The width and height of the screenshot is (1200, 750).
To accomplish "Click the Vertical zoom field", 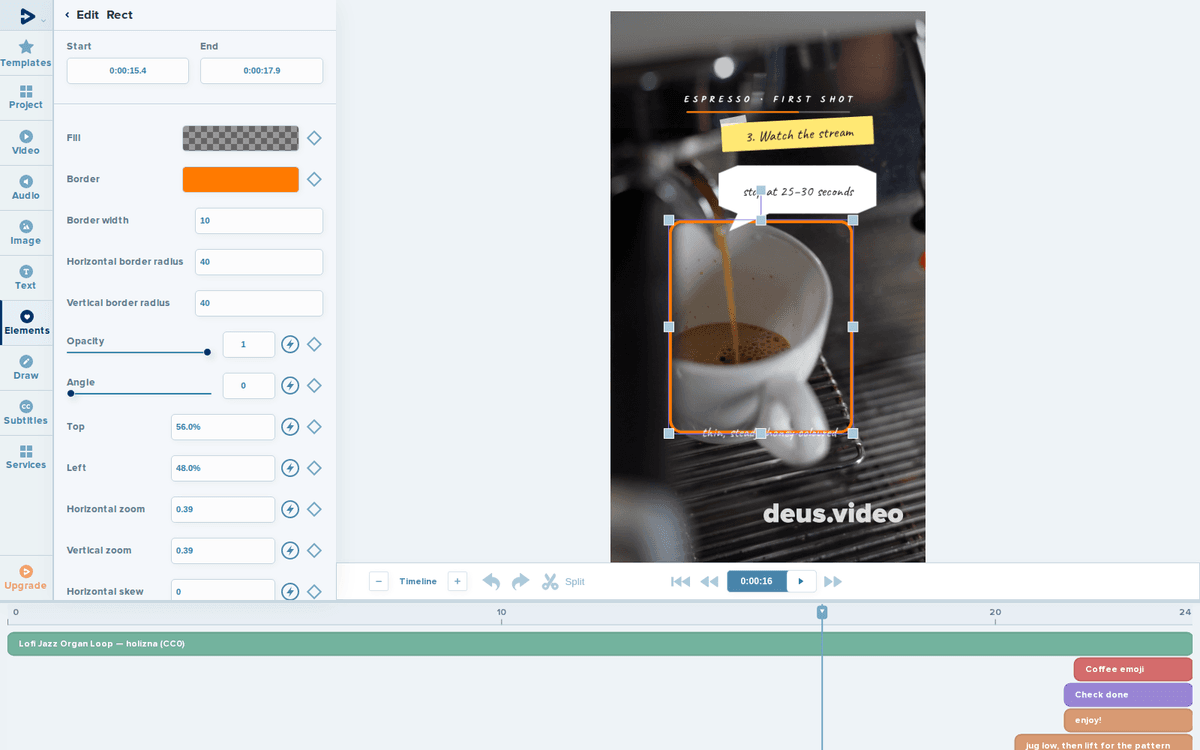I will click(x=223, y=551).
